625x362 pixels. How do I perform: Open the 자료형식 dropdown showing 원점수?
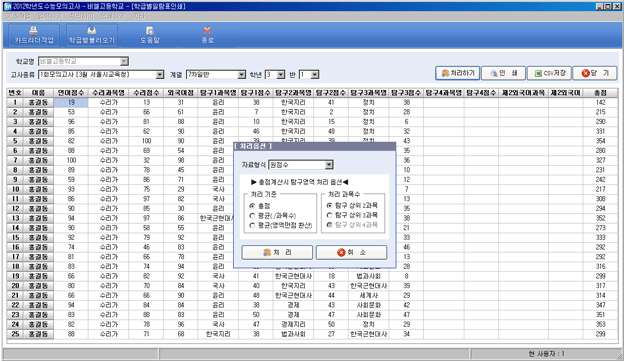329,165
